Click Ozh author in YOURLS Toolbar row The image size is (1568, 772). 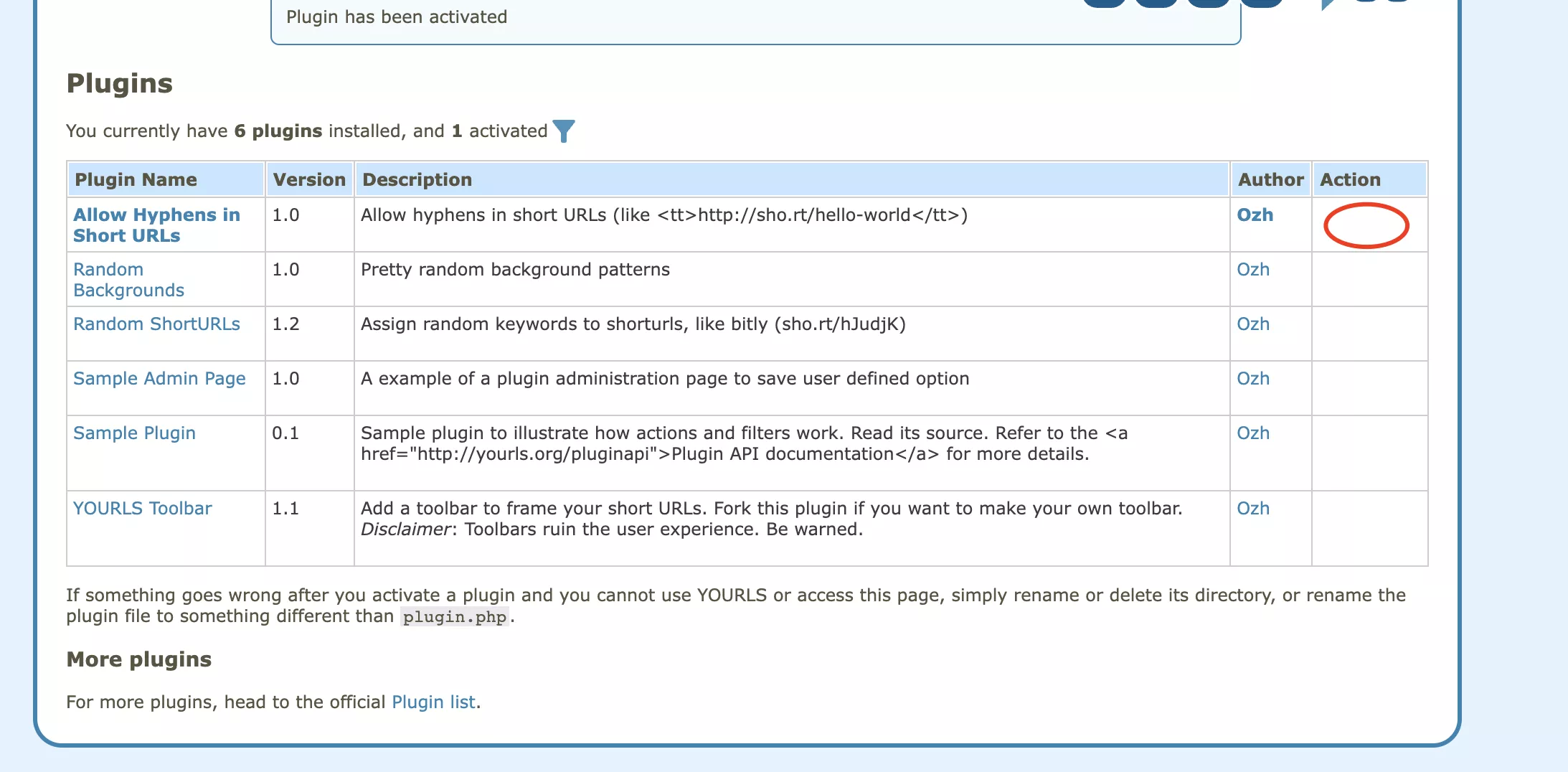click(x=1252, y=509)
